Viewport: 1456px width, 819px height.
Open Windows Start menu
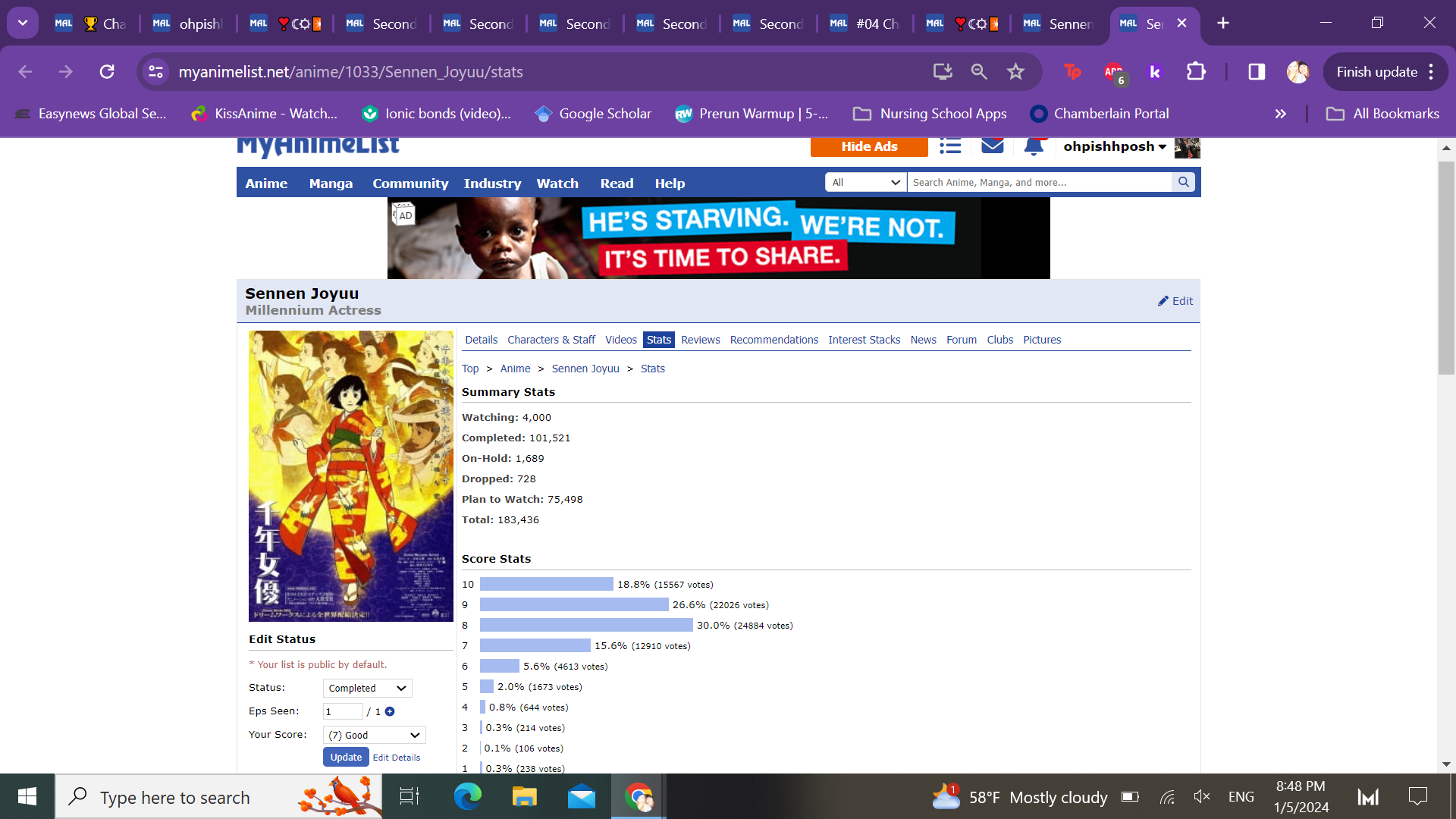pyautogui.click(x=27, y=797)
